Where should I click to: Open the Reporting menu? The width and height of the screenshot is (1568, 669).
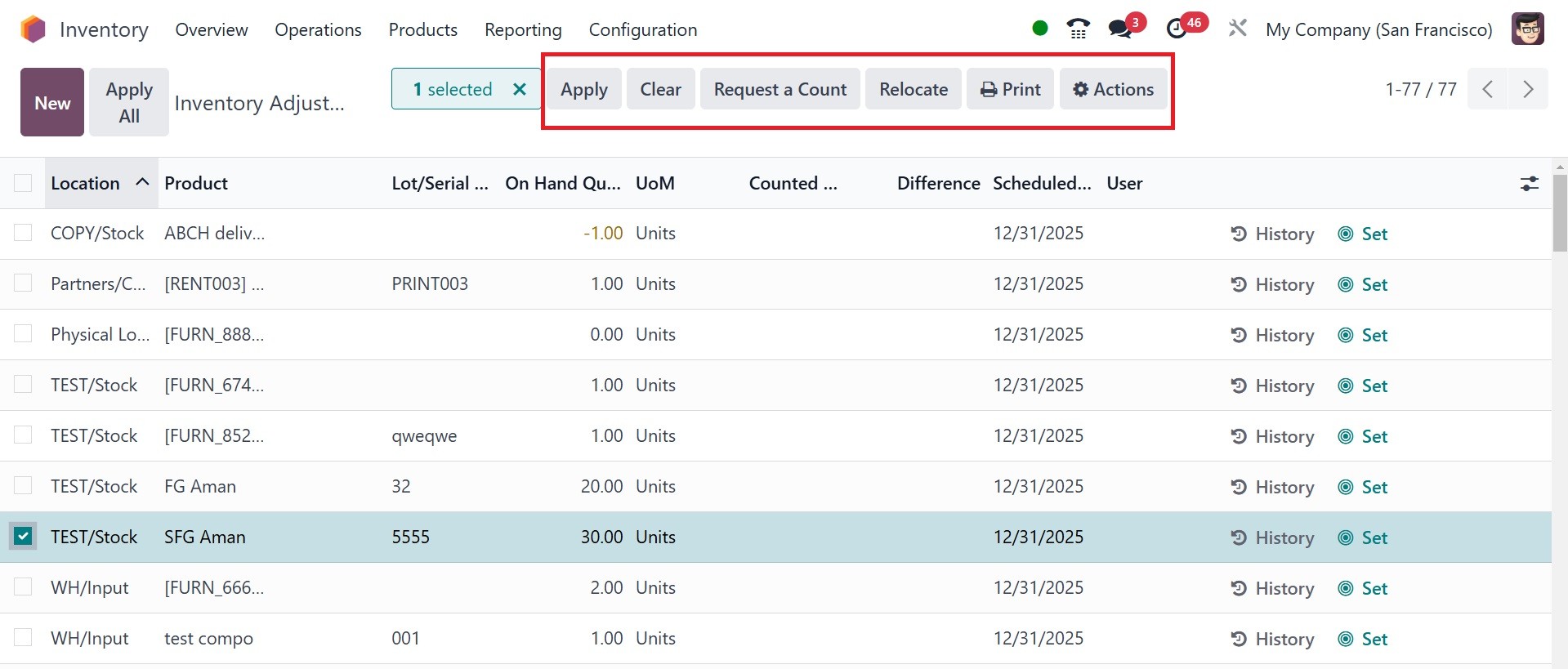(x=523, y=30)
